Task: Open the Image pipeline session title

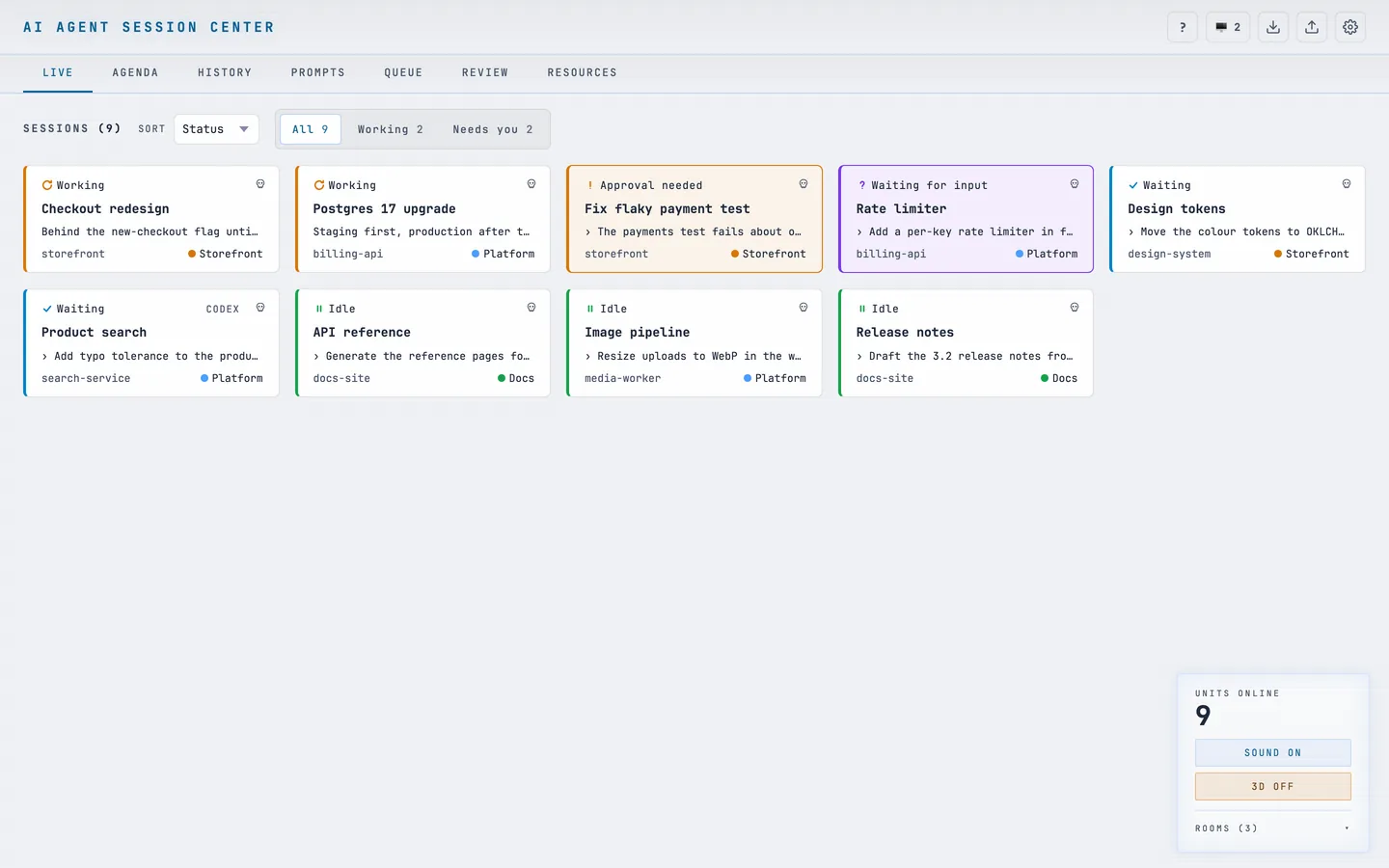Action: [638, 332]
